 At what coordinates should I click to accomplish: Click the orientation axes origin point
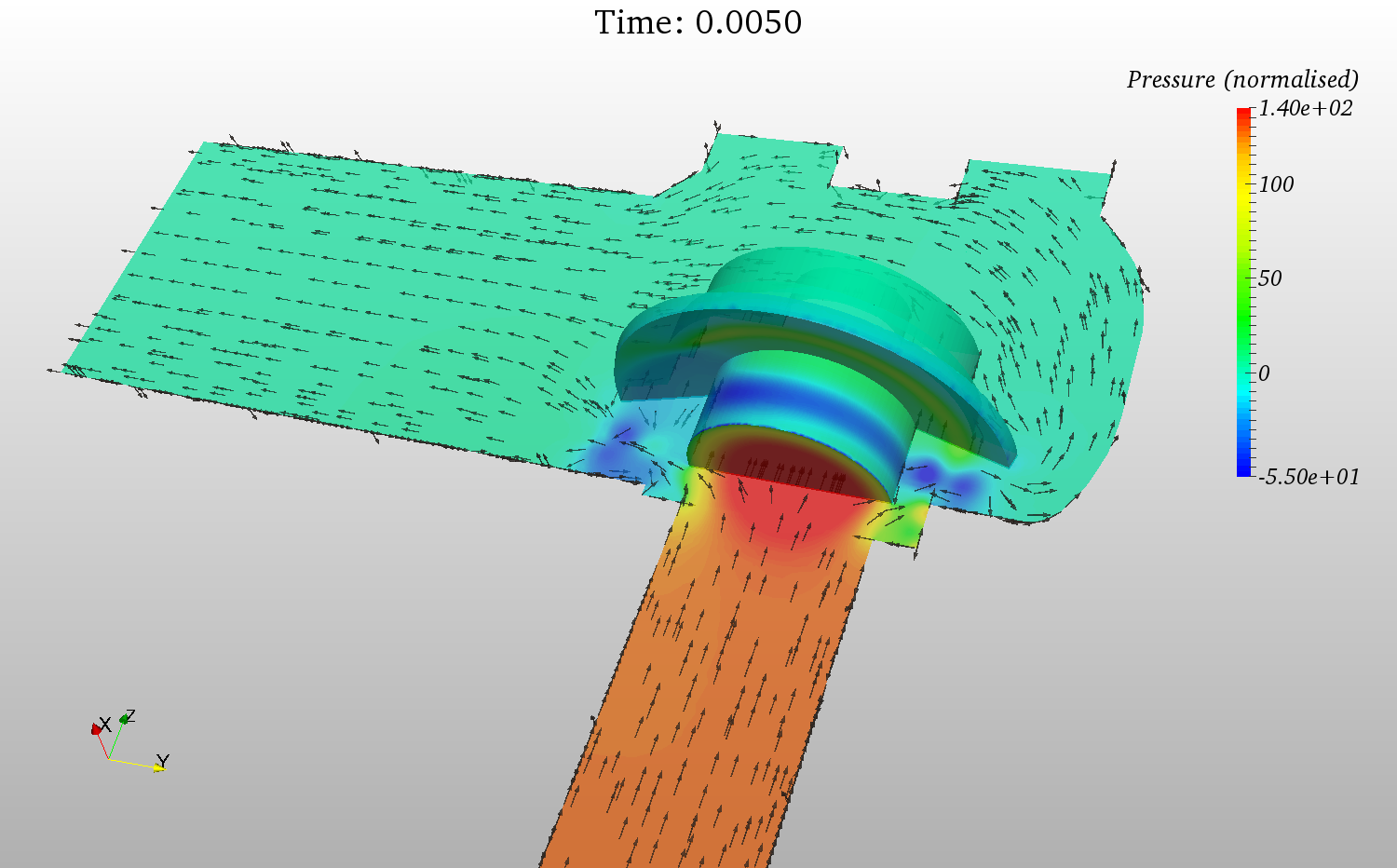click(109, 759)
